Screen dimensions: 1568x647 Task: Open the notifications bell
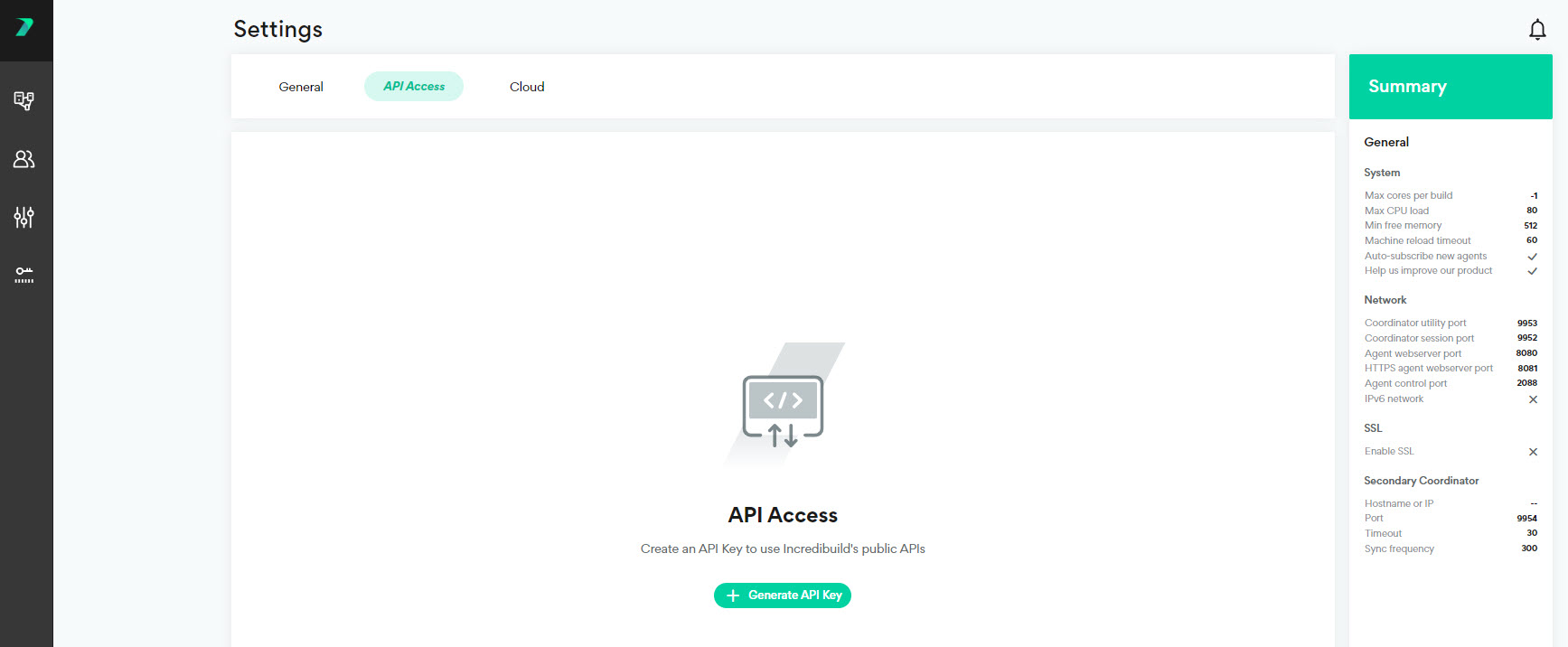click(1536, 30)
